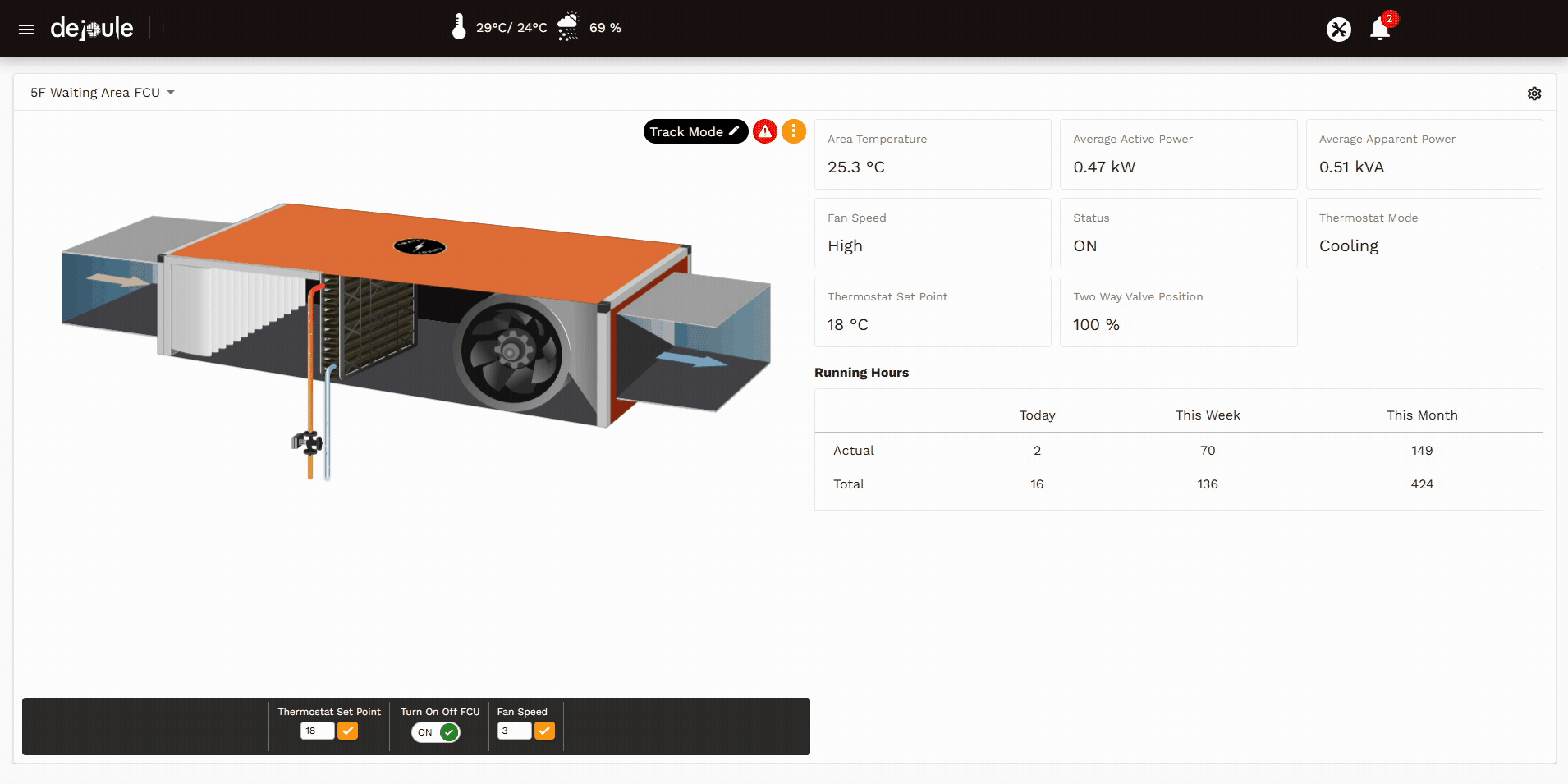Confirm the Fan Speed value checkmark

pyautogui.click(x=545, y=731)
